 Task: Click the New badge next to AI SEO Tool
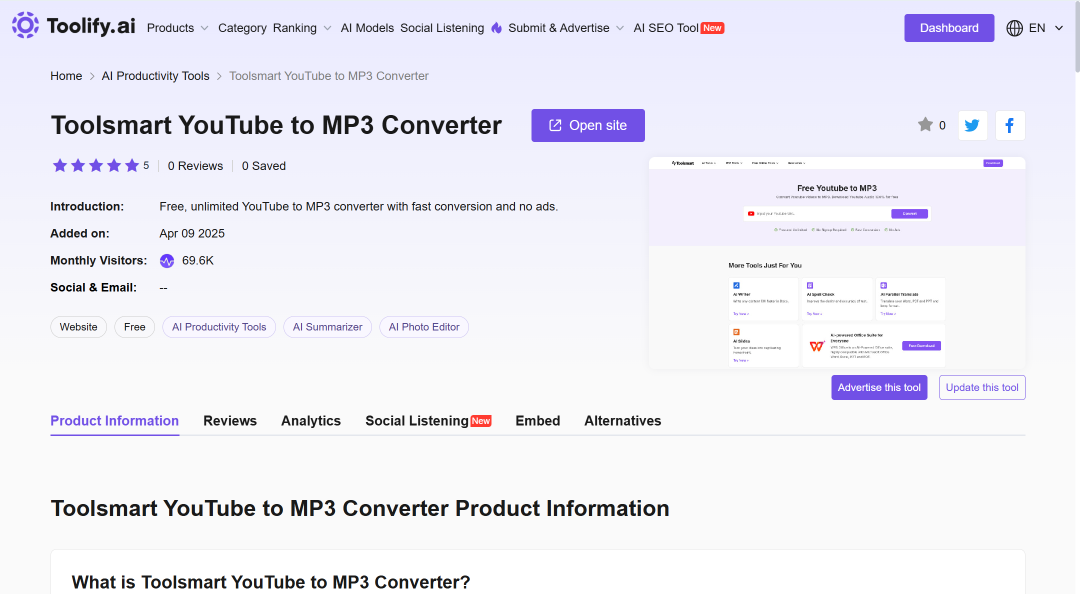(x=712, y=28)
